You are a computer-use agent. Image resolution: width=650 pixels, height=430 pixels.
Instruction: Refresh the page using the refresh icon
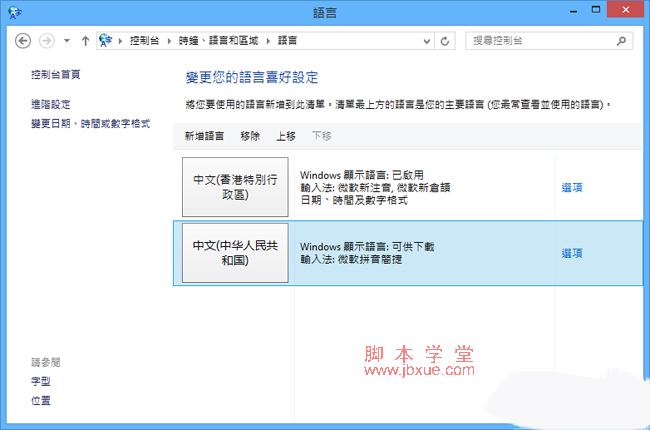(x=444, y=41)
